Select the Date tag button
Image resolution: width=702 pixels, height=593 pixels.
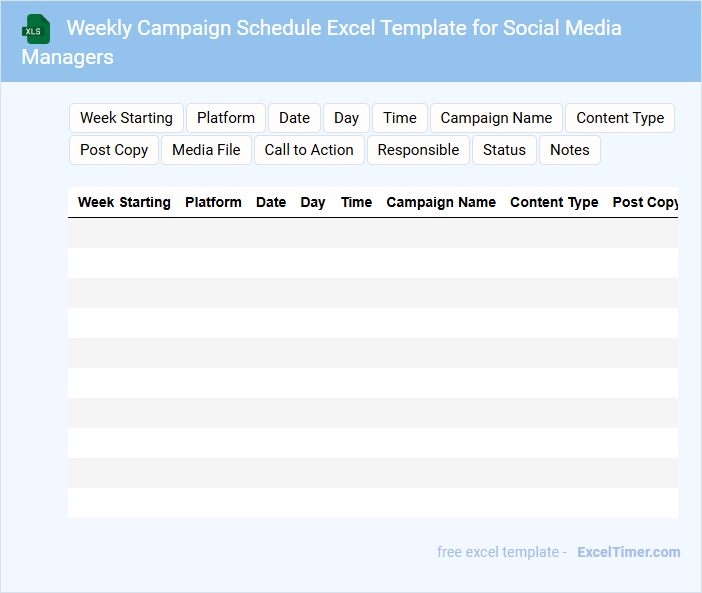[294, 118]
